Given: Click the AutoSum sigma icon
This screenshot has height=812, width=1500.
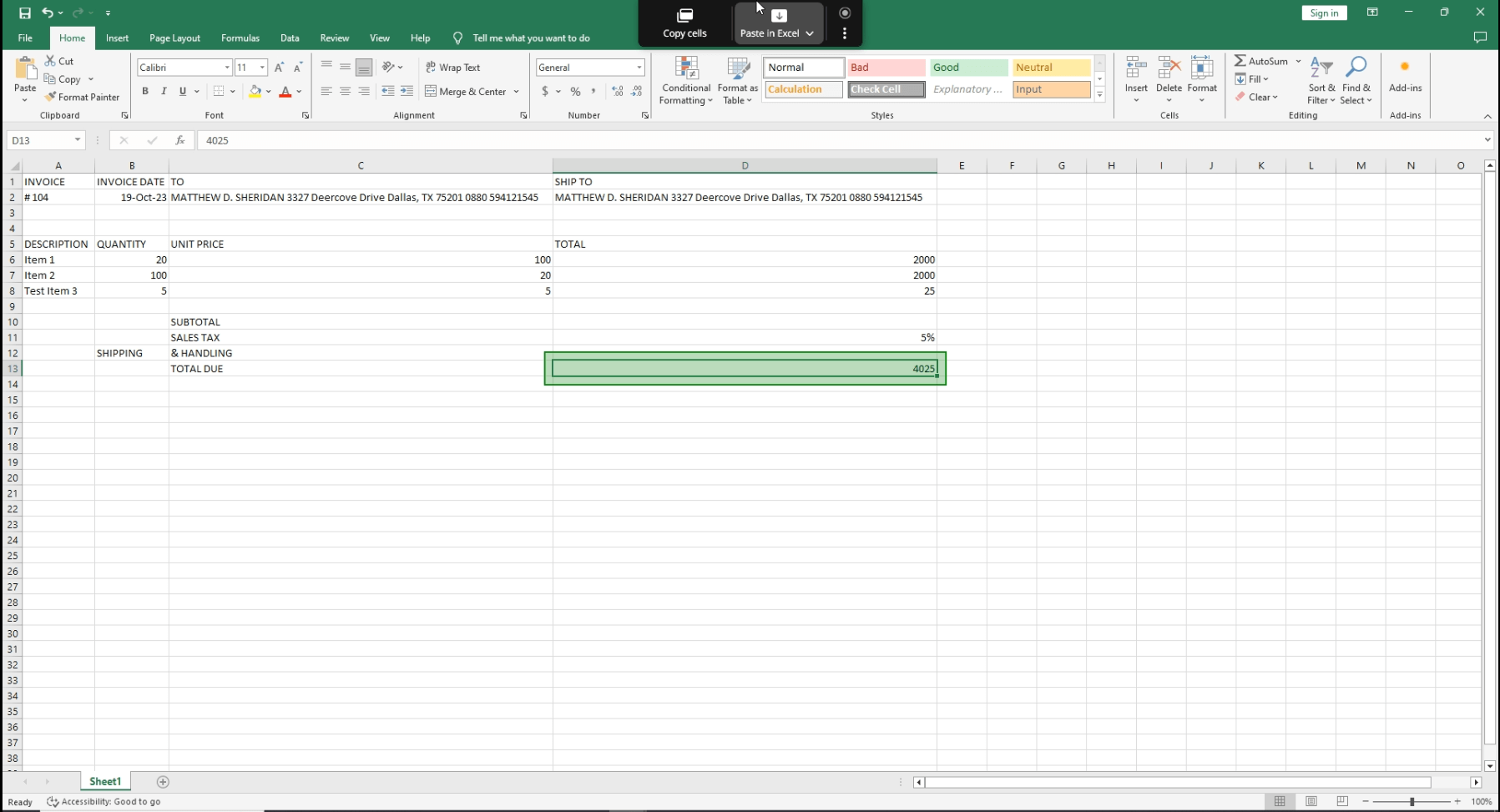Looking at the screenshot, I should [x=1240, y=61].
